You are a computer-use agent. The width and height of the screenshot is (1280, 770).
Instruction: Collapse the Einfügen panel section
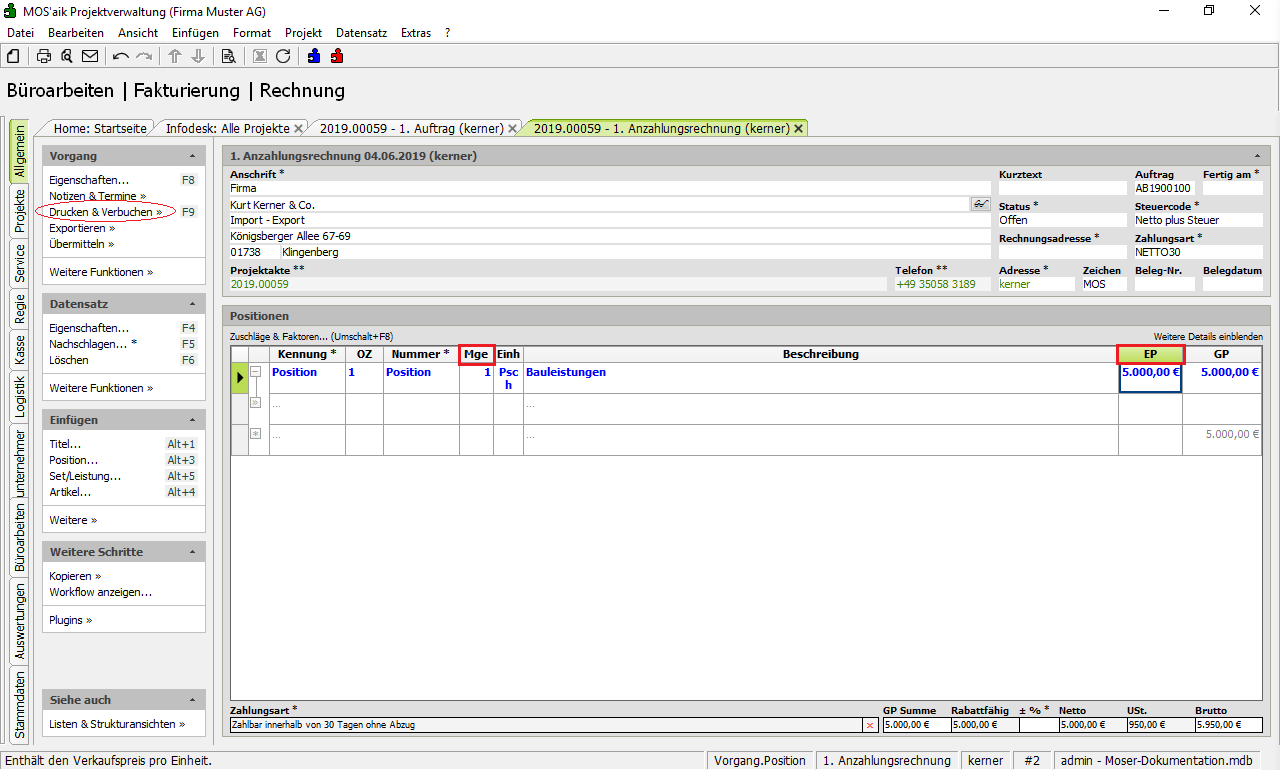(192, 421)
